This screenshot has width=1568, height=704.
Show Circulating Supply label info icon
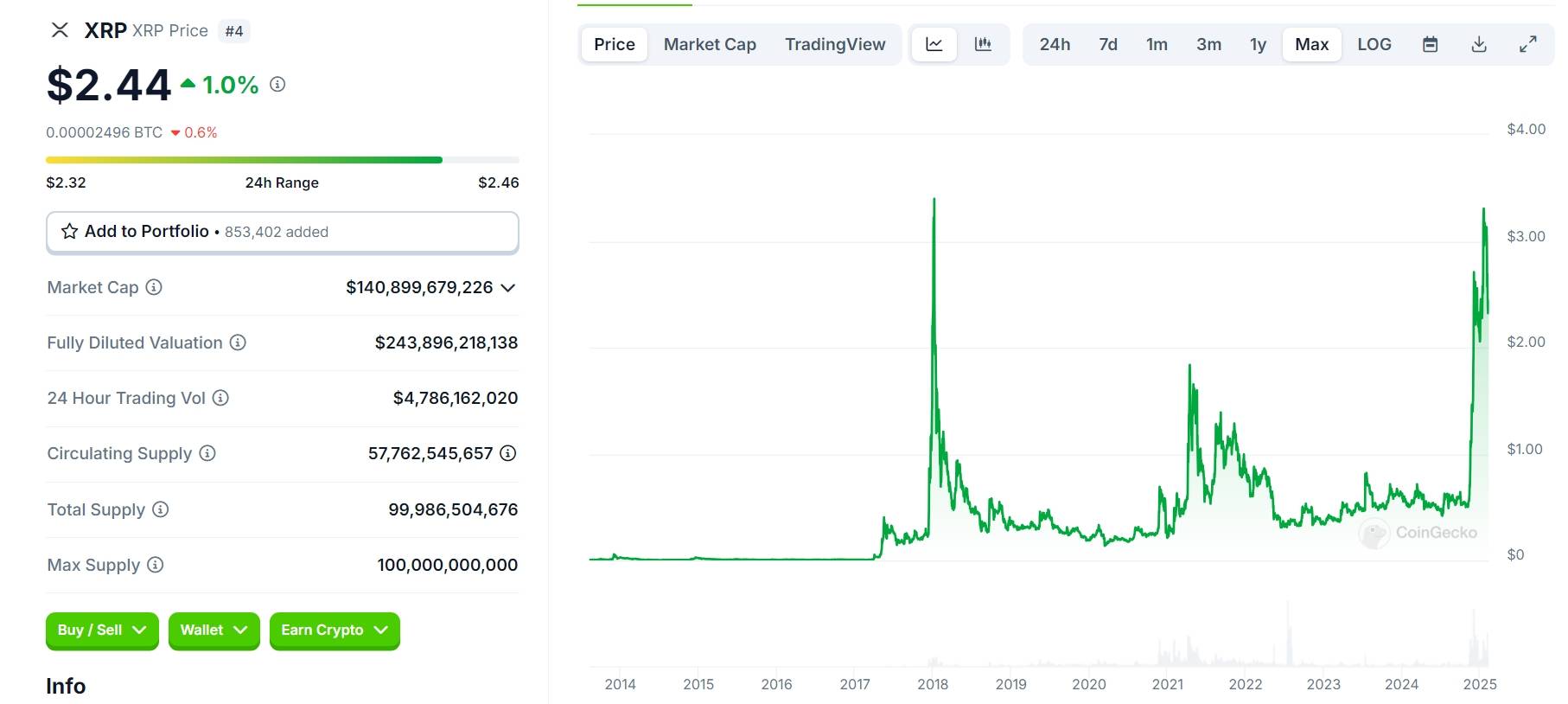click(x=207, y=453)
